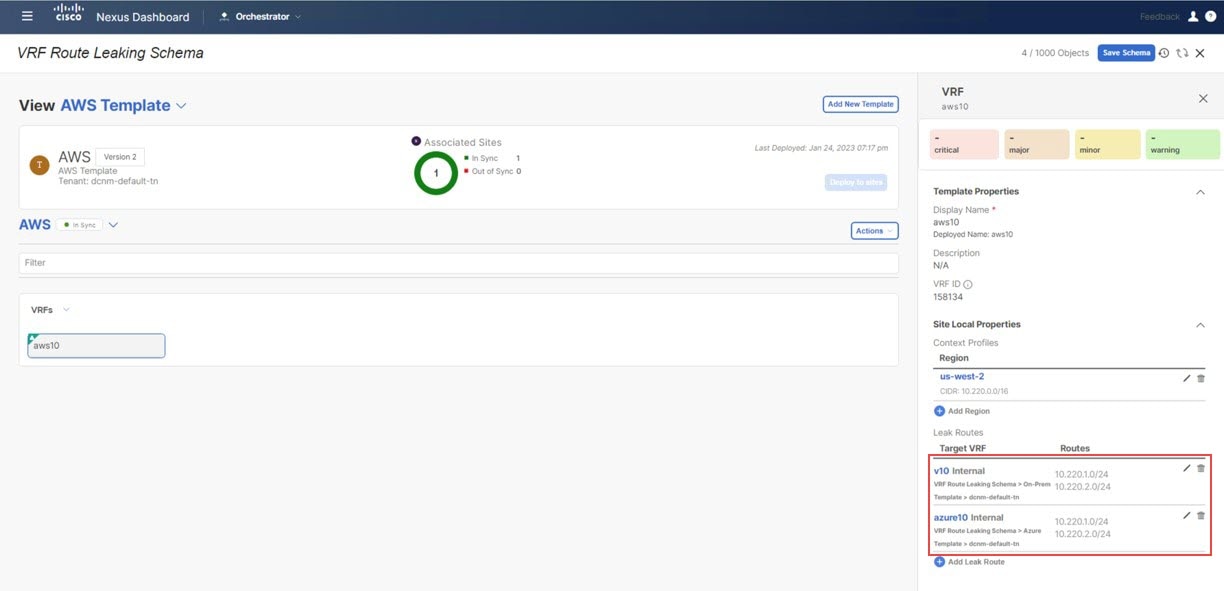Click the Deployed Name: aws10 text
1224x591 pixels.
pyautogui.click(x=971, y=234)
